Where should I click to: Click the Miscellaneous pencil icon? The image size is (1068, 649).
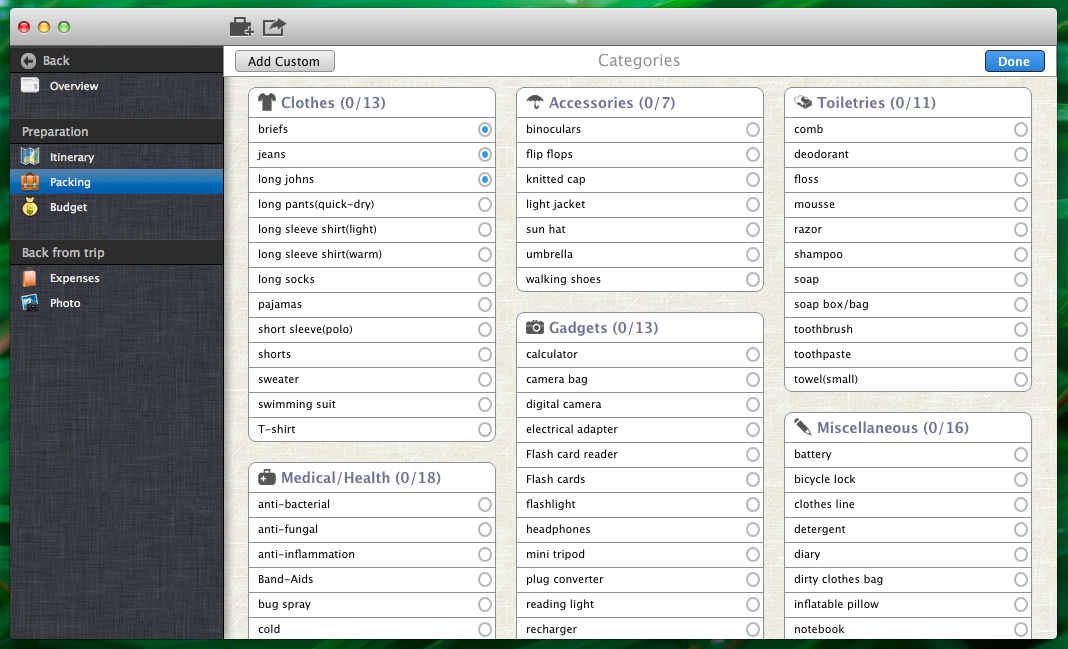803,427
